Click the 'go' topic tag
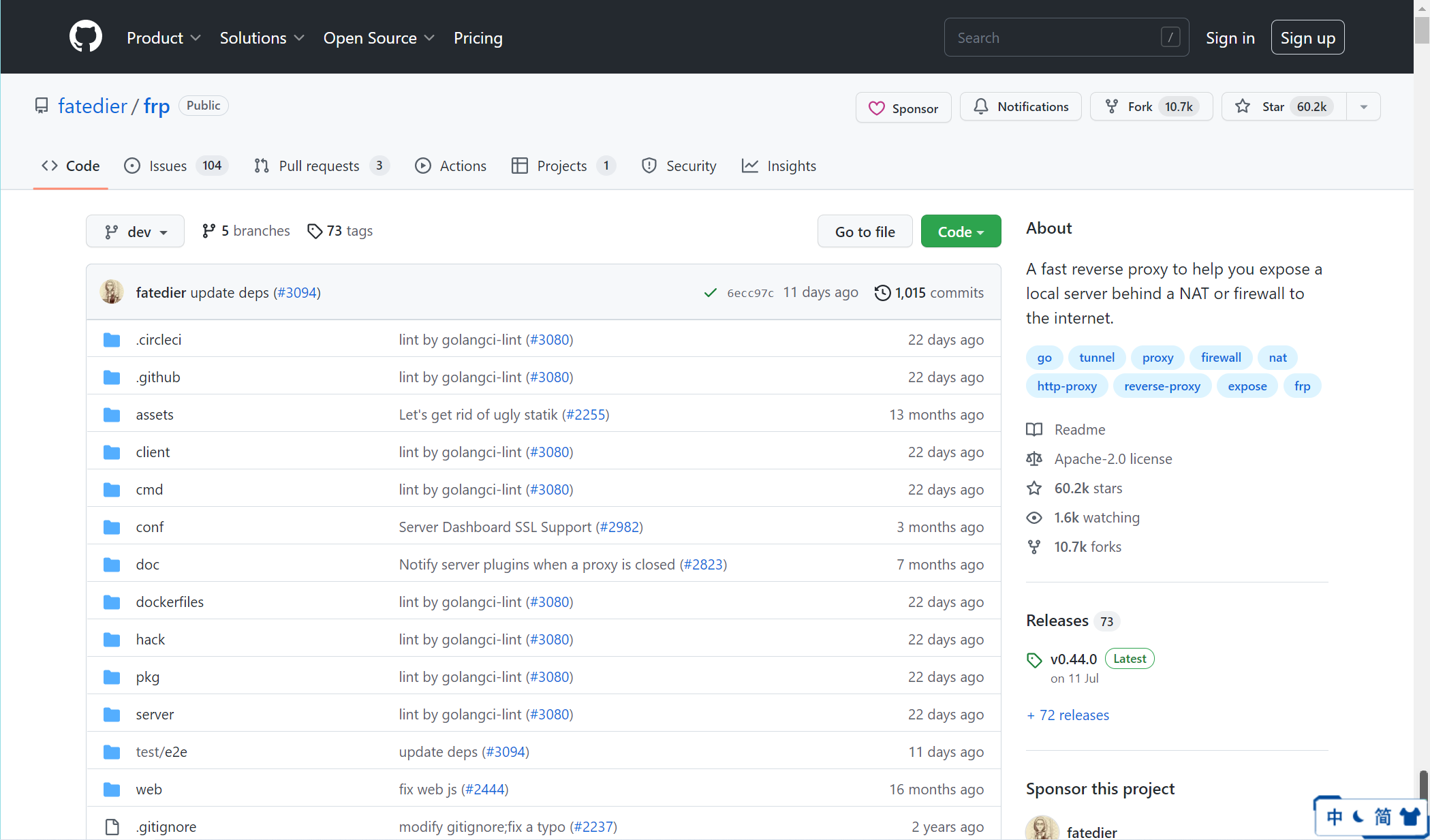 (1044, 358)
